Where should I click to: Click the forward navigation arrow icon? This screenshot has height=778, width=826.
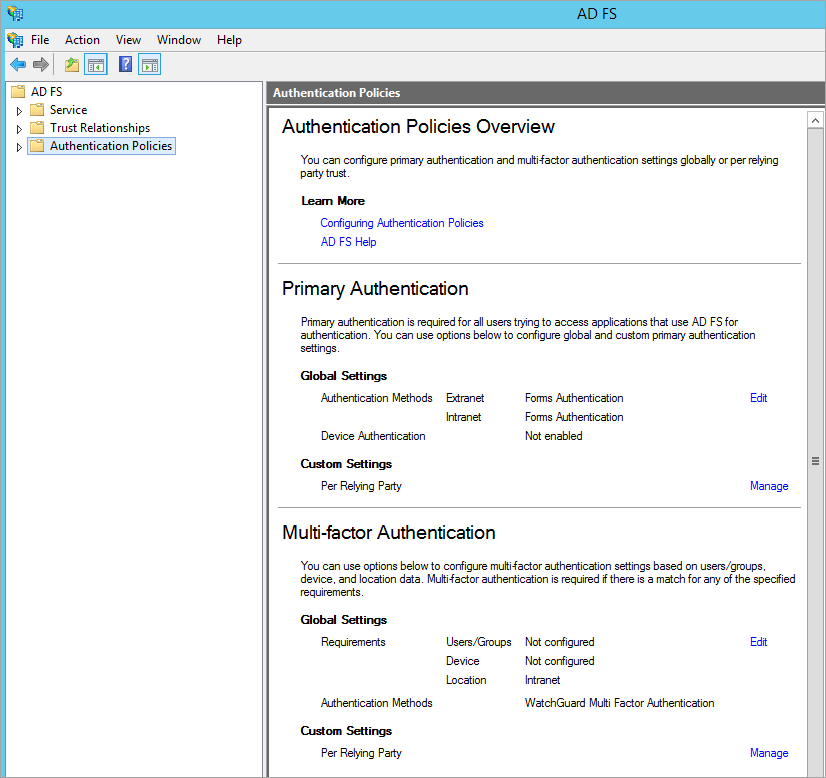[x=39, y=64]
